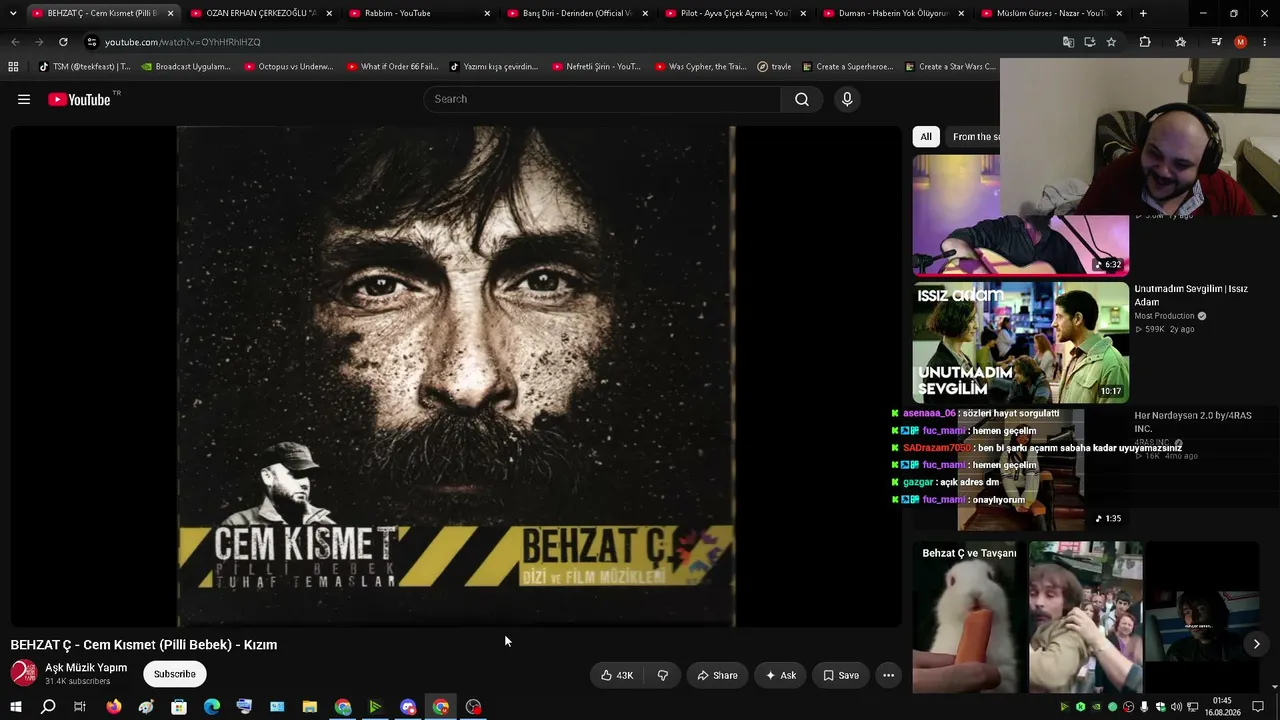Open the TSM (@teekfeast) bookmark
This screenshot has width=1280, height=720.
pyautogui.click(x=84, y=67)
